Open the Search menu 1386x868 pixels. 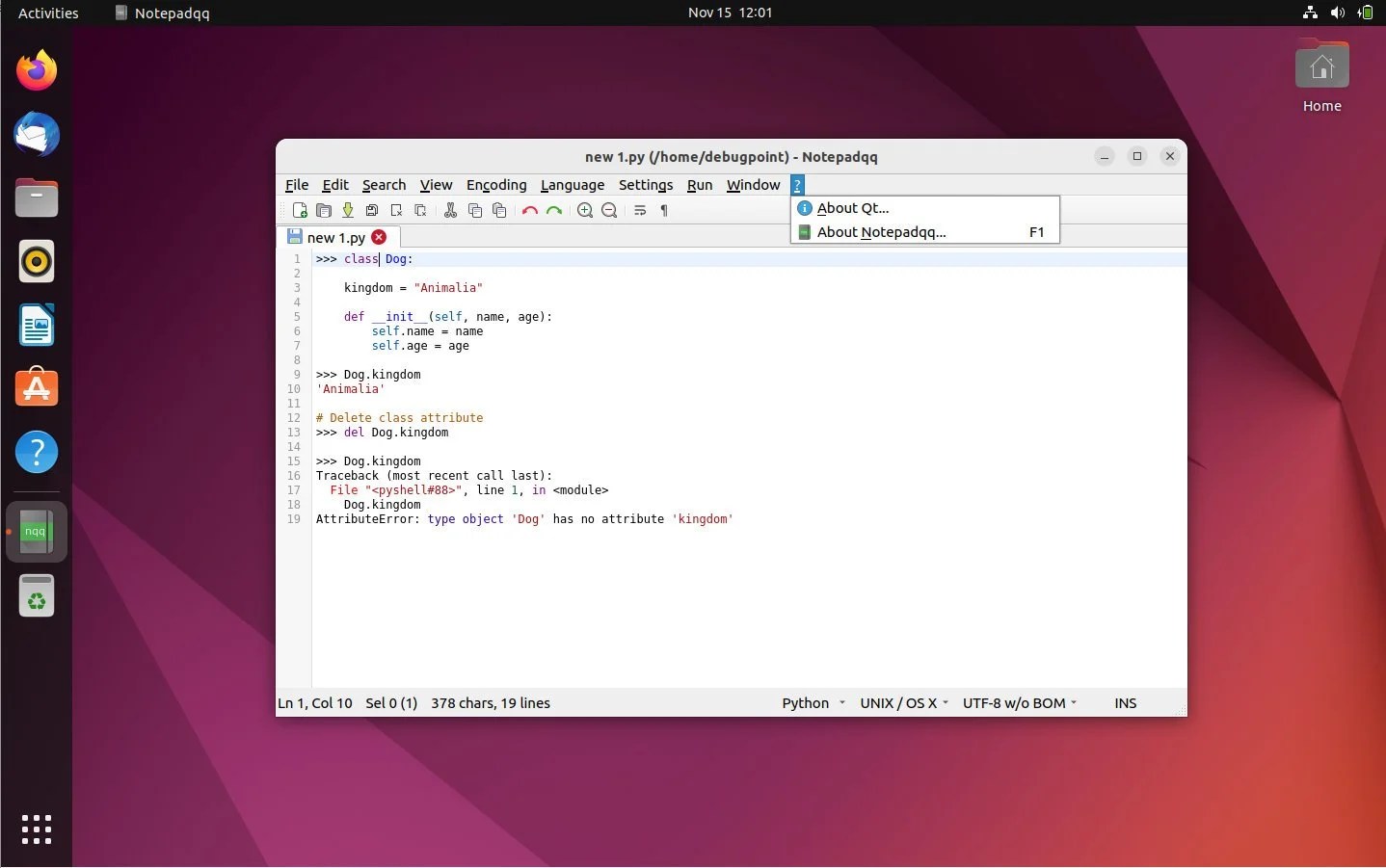pyautogui.click(x=383, y=184)
